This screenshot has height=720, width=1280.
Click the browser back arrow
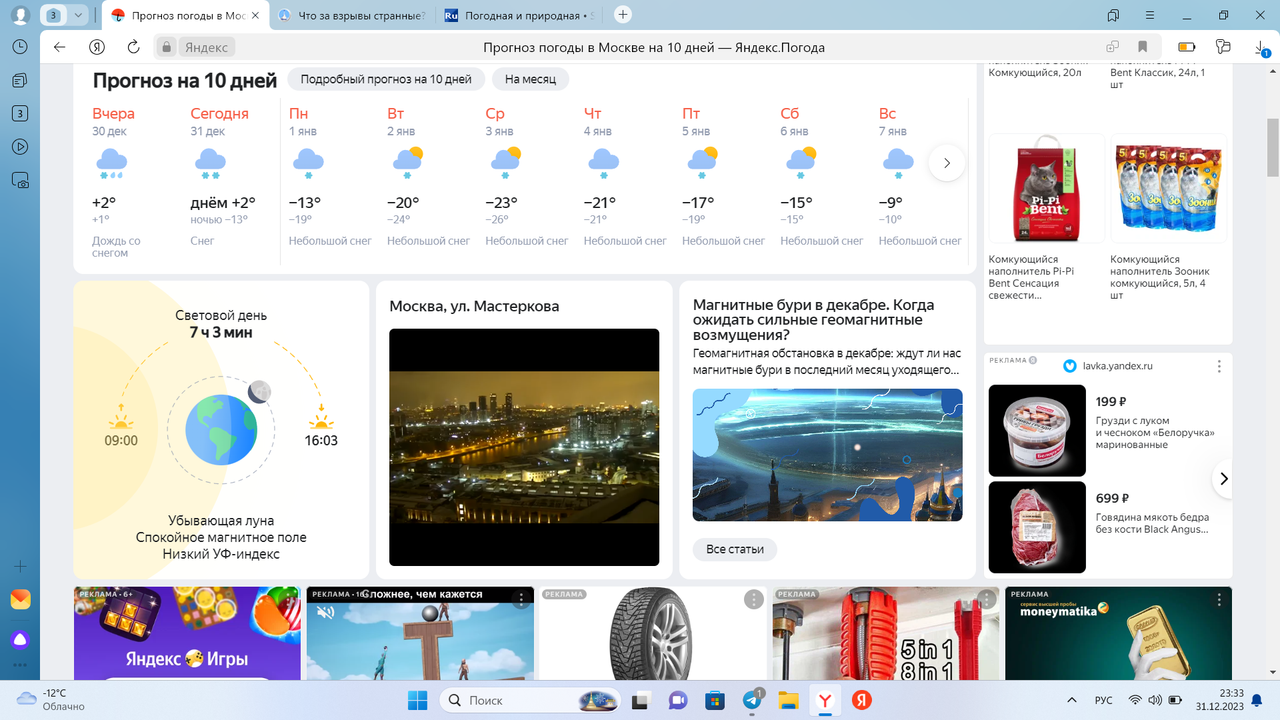[59, 47]
